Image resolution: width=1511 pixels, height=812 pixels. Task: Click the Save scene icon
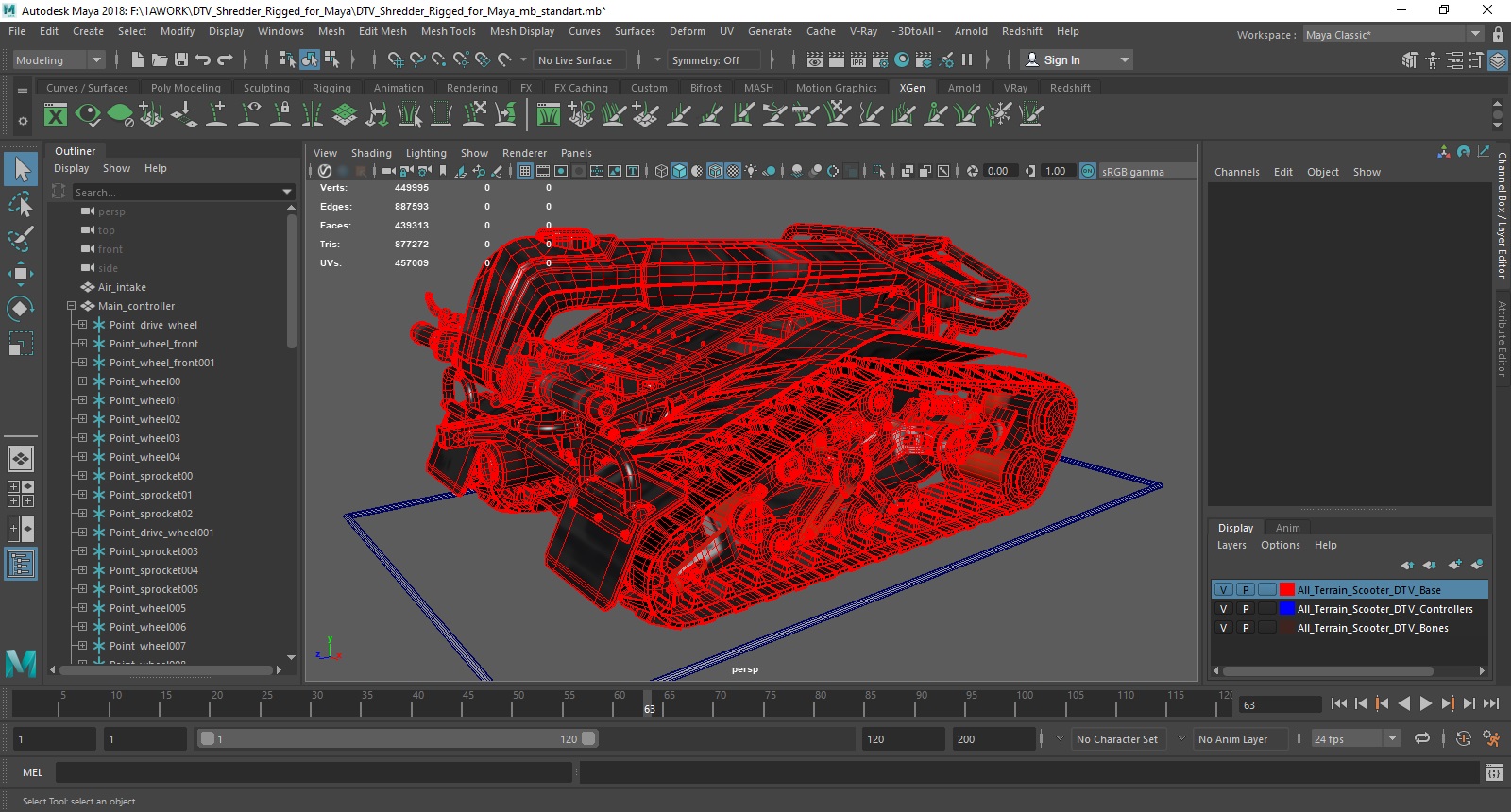(181, 59)
